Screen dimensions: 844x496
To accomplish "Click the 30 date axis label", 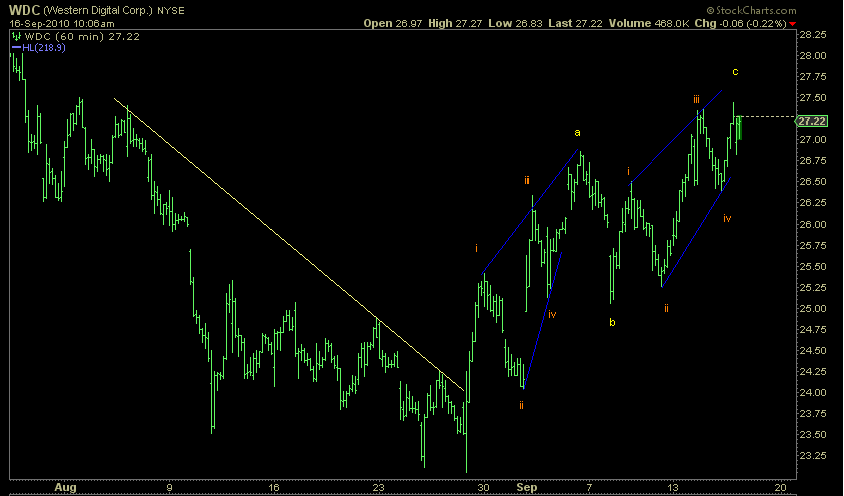I will point(483,487).
